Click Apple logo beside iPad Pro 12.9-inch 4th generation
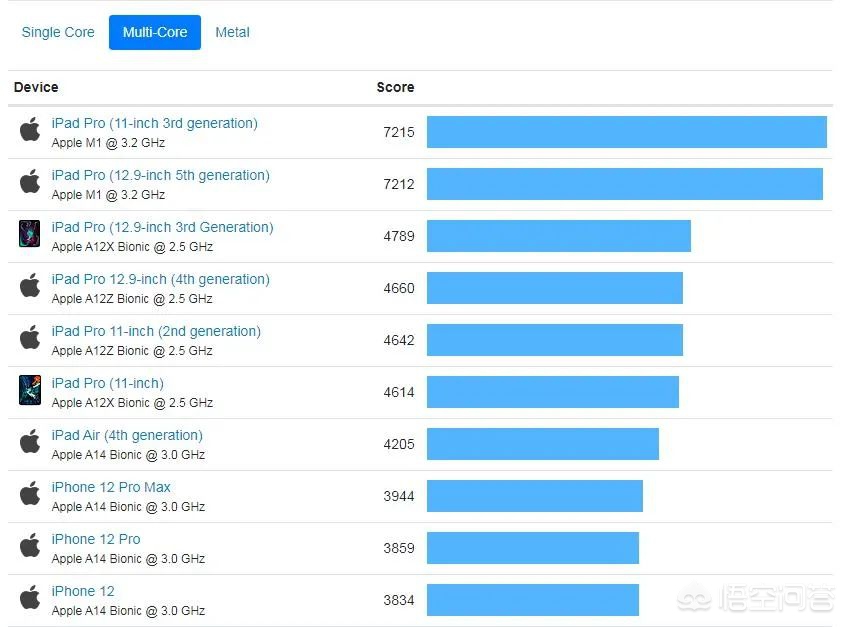 coord(30,286)
